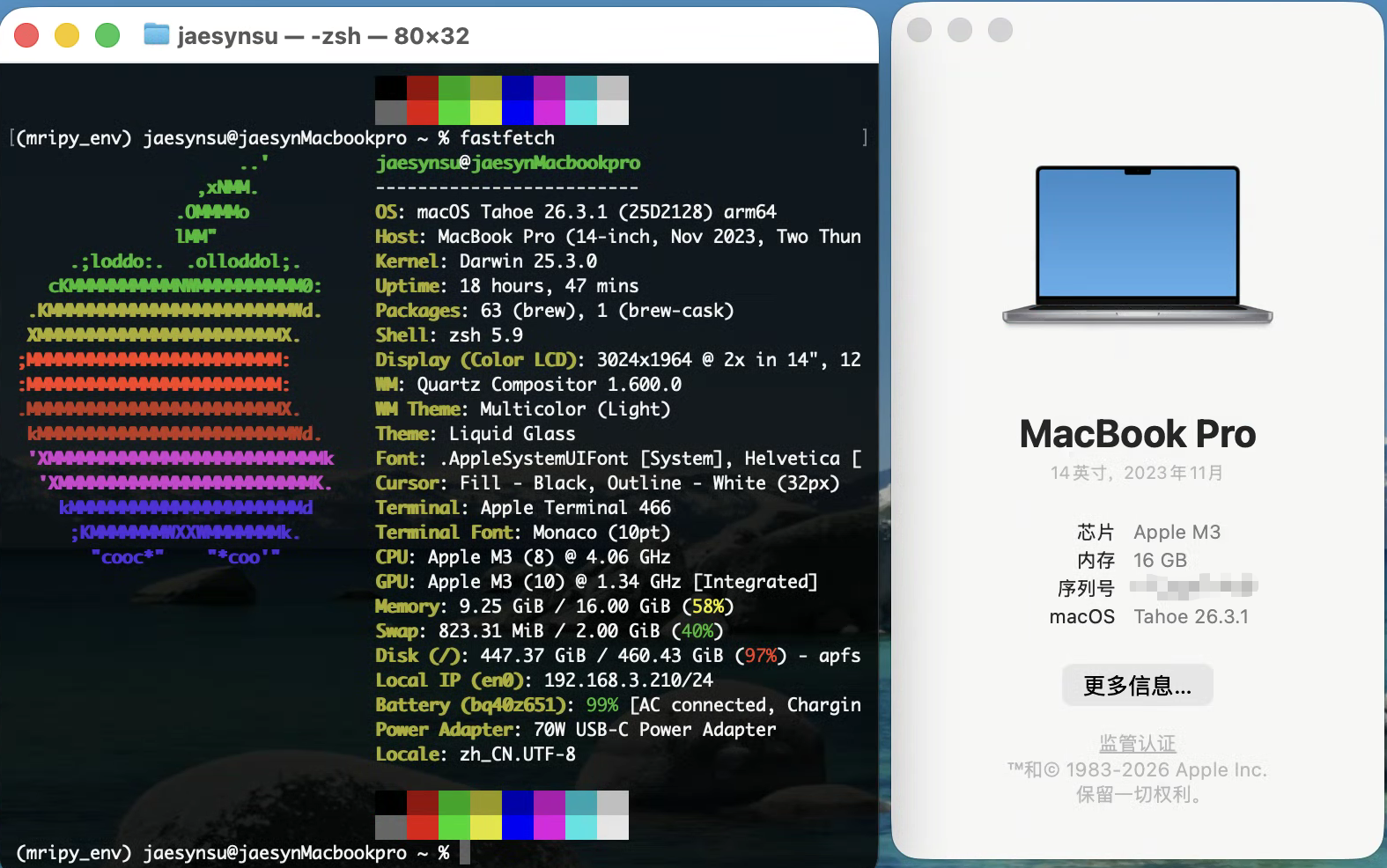
Task: Click the grey close button of the About window
Action: click(x=919, y=30)
